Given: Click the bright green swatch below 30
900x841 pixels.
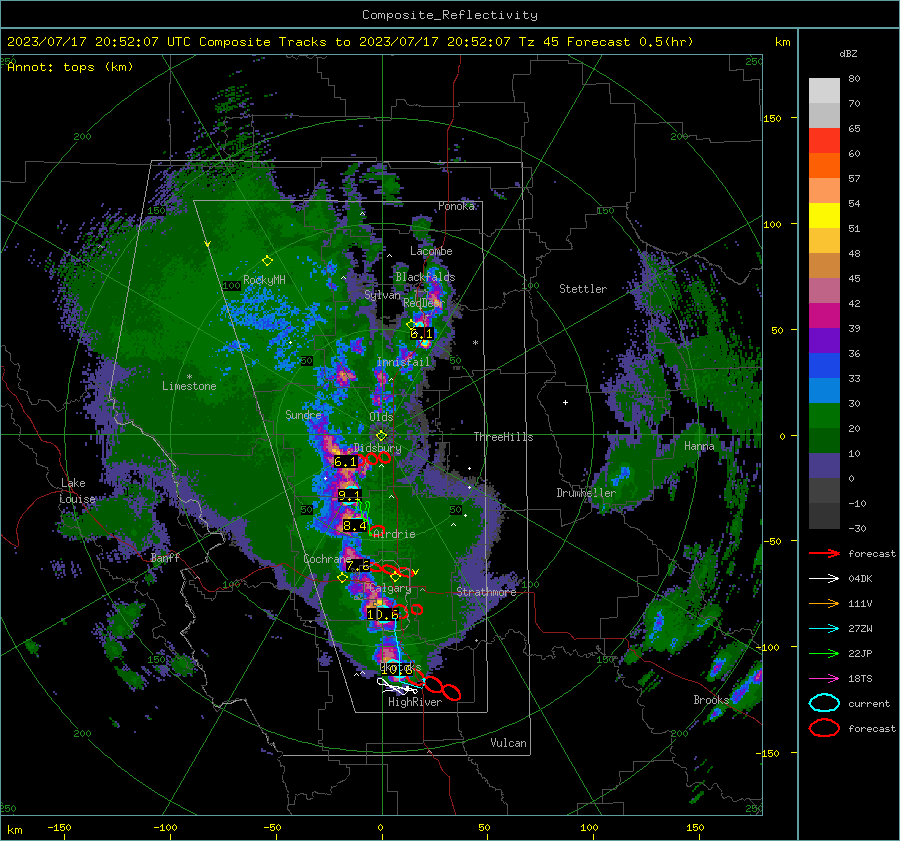Looking at the screenshot, I should pos(824,416).
